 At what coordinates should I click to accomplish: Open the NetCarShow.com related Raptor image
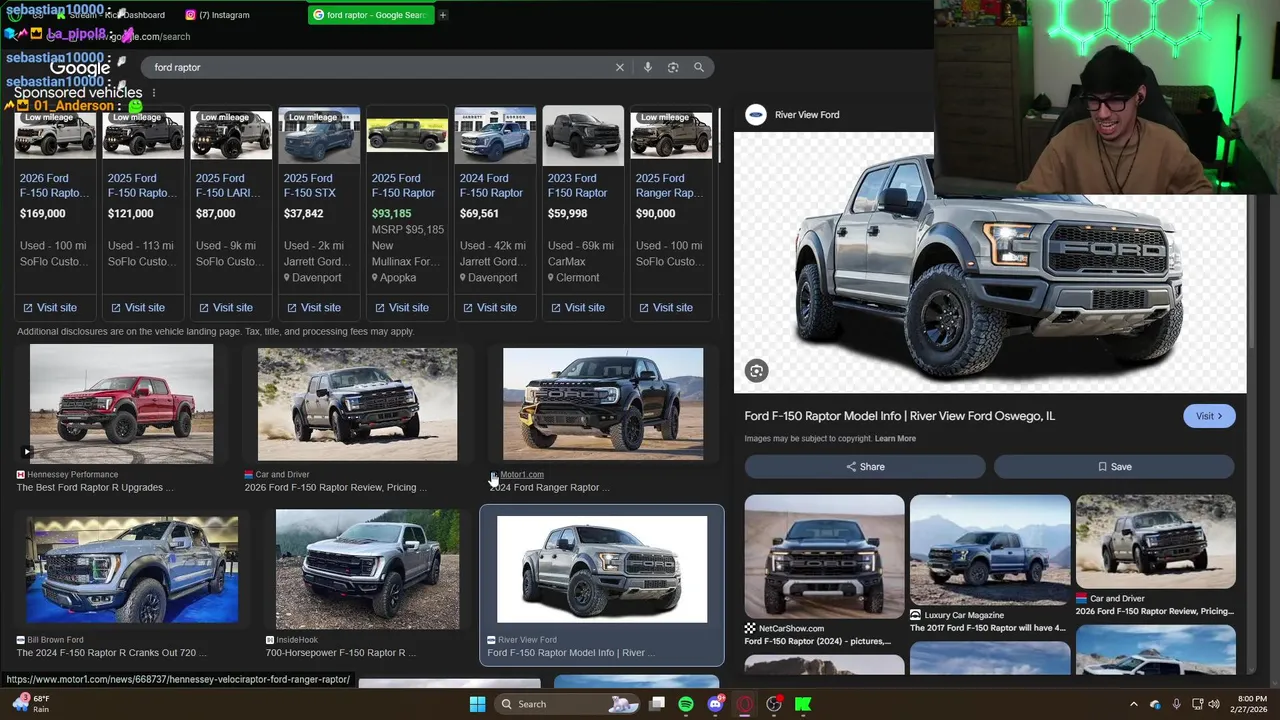click(824, 555)
